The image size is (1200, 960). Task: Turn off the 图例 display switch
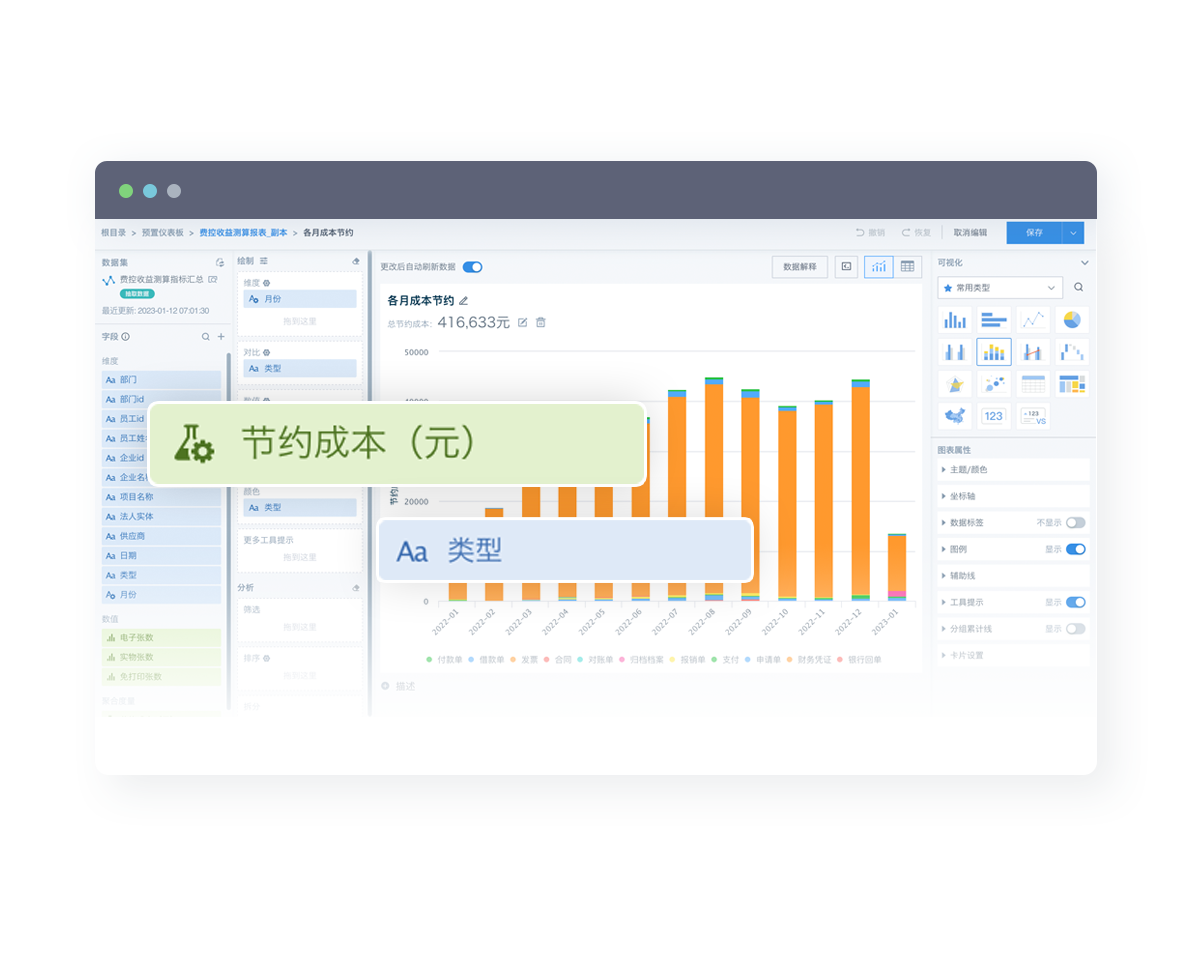(x=1075, y=549)
